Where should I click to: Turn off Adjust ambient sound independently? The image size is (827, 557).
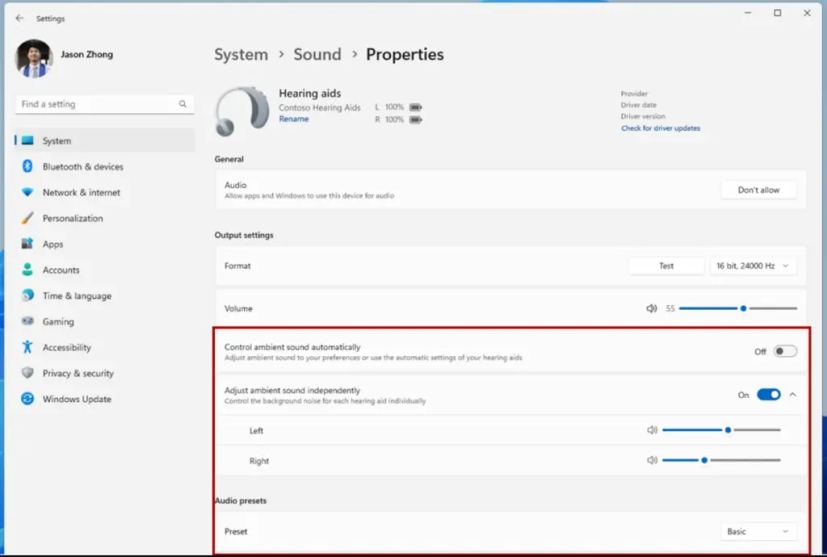tap(768, 395)
